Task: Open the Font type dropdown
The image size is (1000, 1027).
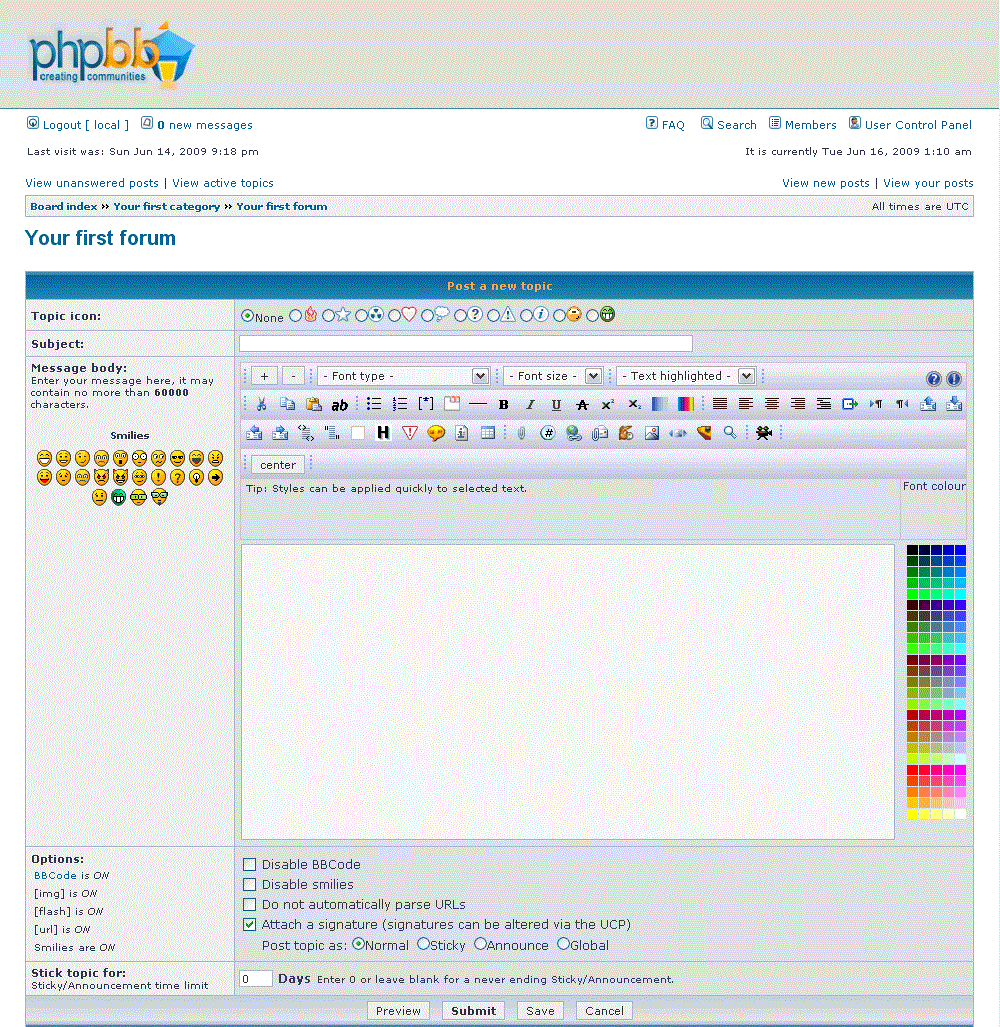Action: [x=403, y=376]
